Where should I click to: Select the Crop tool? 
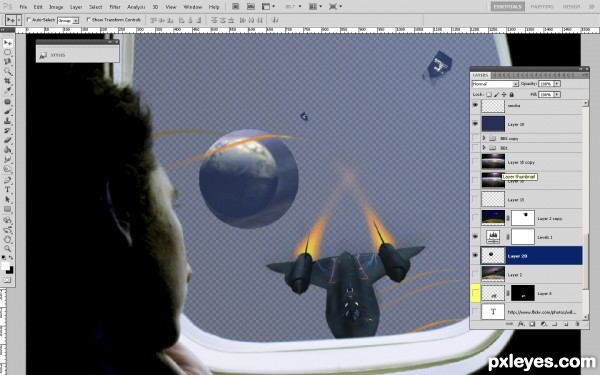[7, 81]
